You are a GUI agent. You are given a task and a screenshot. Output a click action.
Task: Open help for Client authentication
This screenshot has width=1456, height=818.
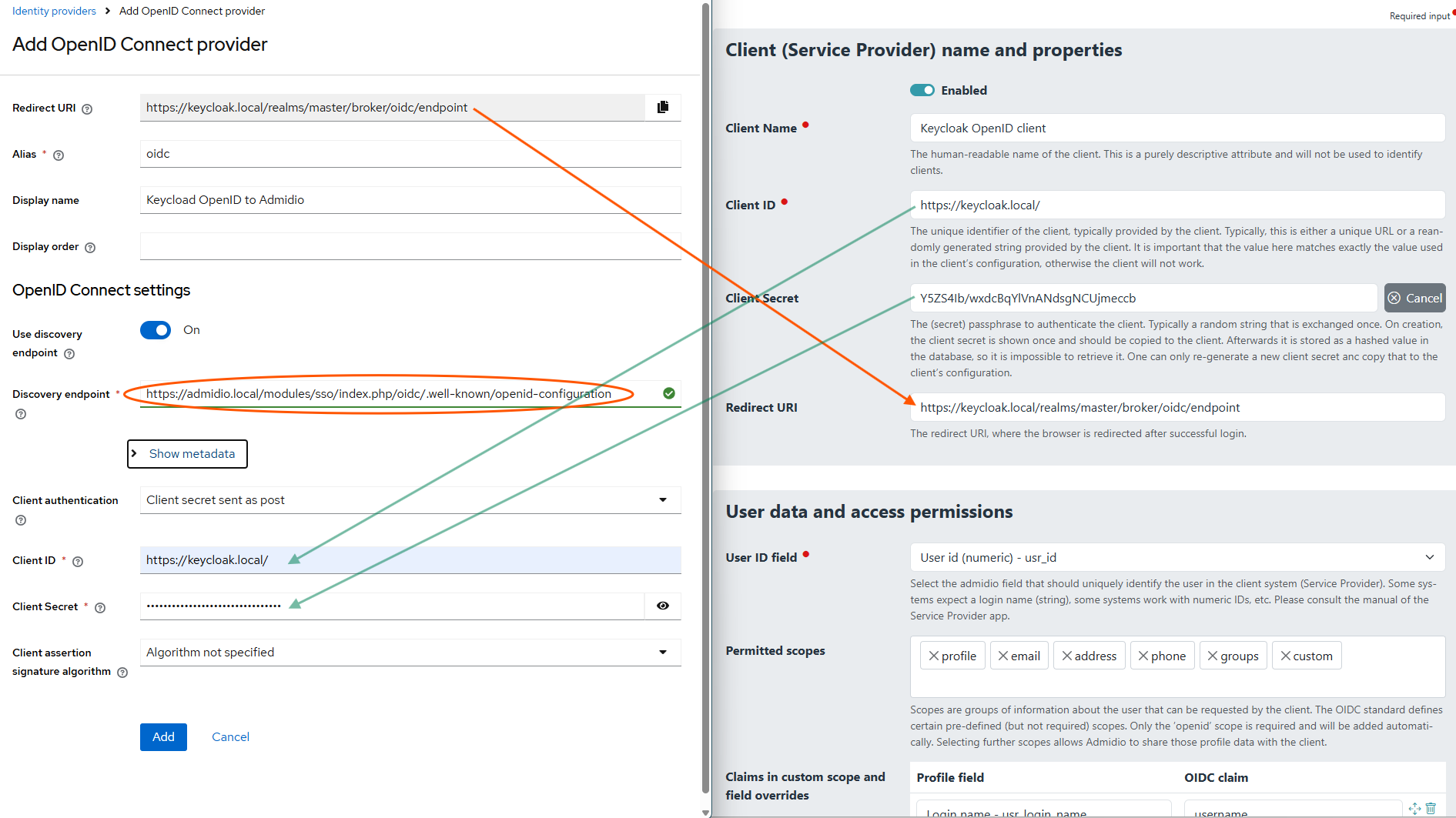coord(21,521)
